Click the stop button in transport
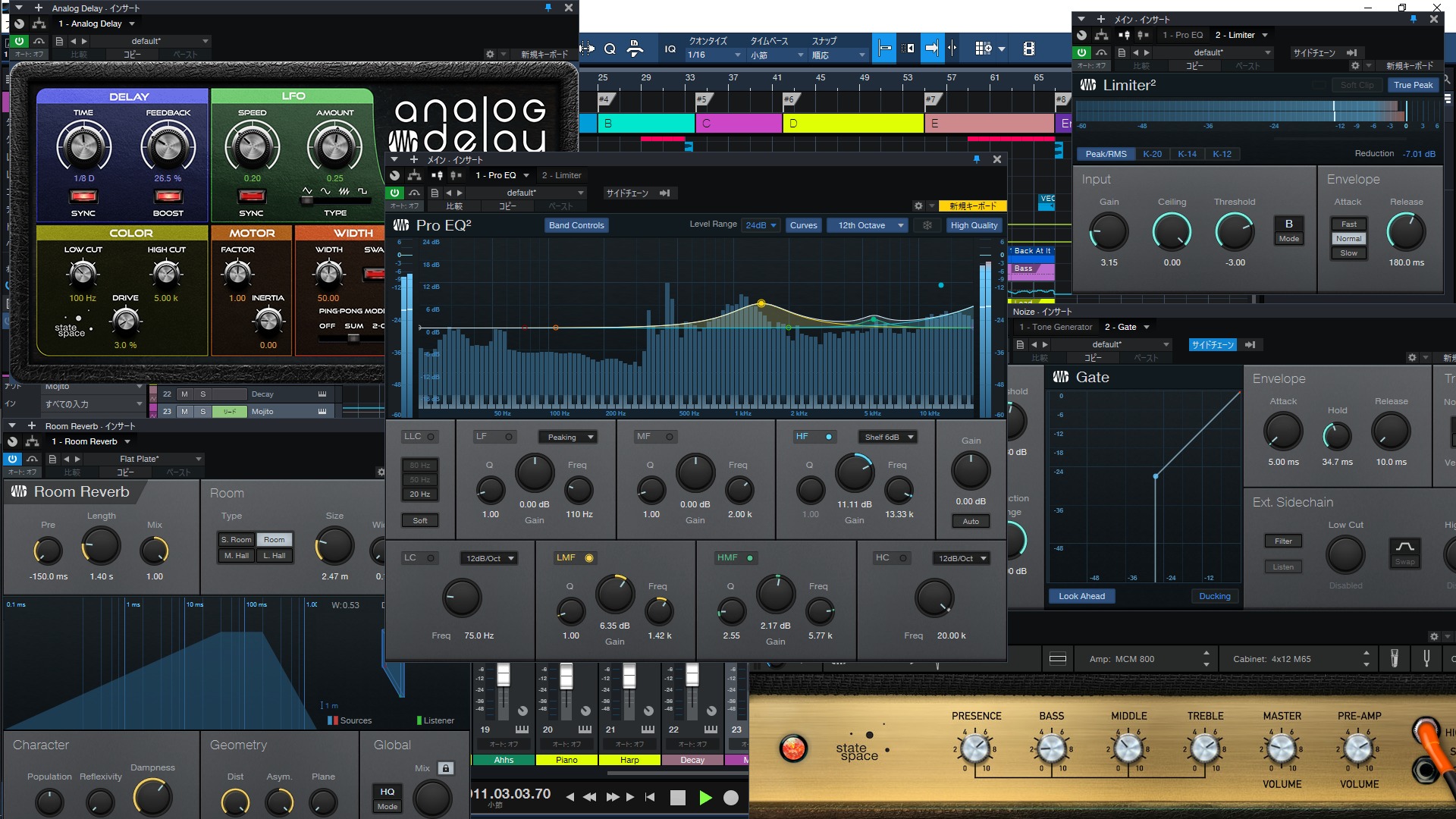 point(678,797)
